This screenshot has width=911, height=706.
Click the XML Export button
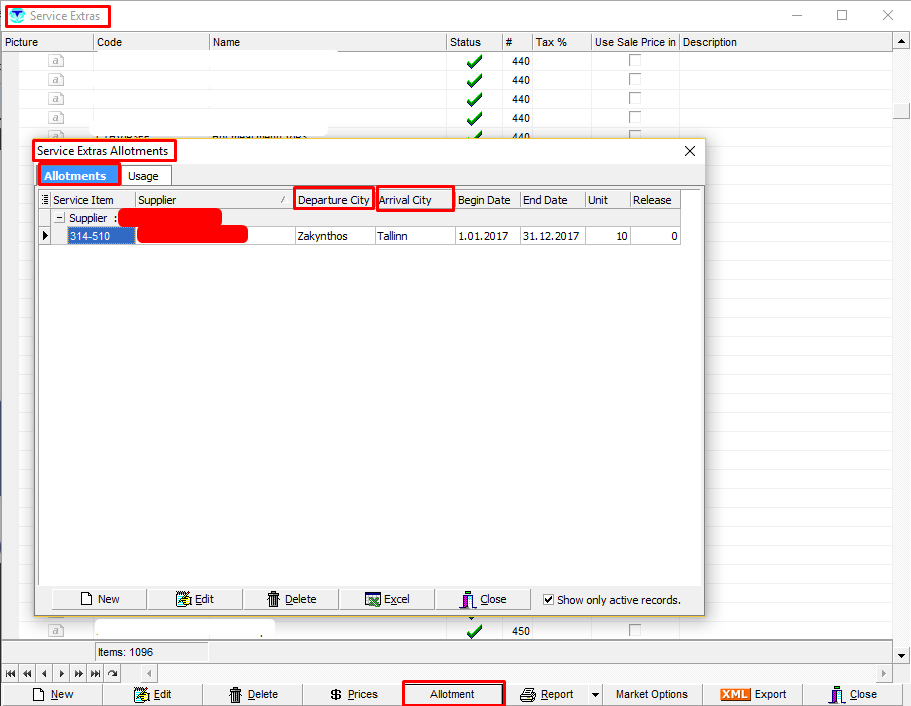point(753,694)
